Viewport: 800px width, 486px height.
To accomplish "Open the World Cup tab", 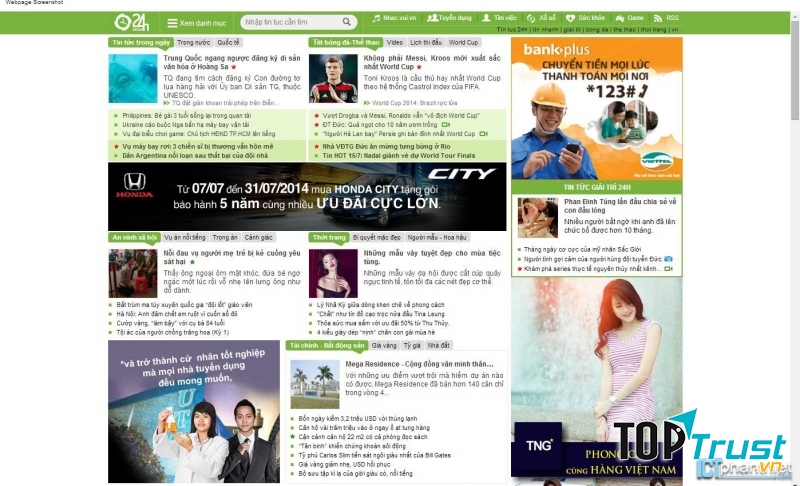I will 463,42.
